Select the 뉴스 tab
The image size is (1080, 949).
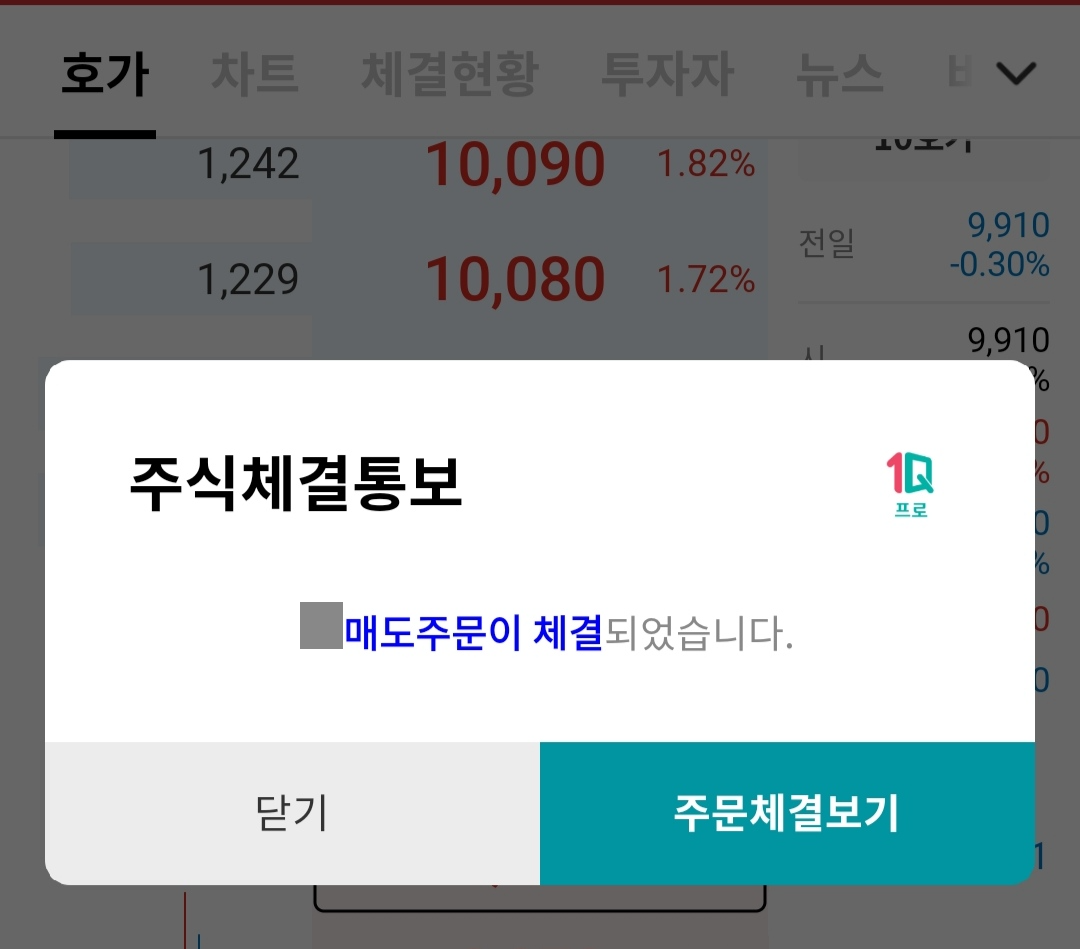pyautogui.click(x=839, y=74)
